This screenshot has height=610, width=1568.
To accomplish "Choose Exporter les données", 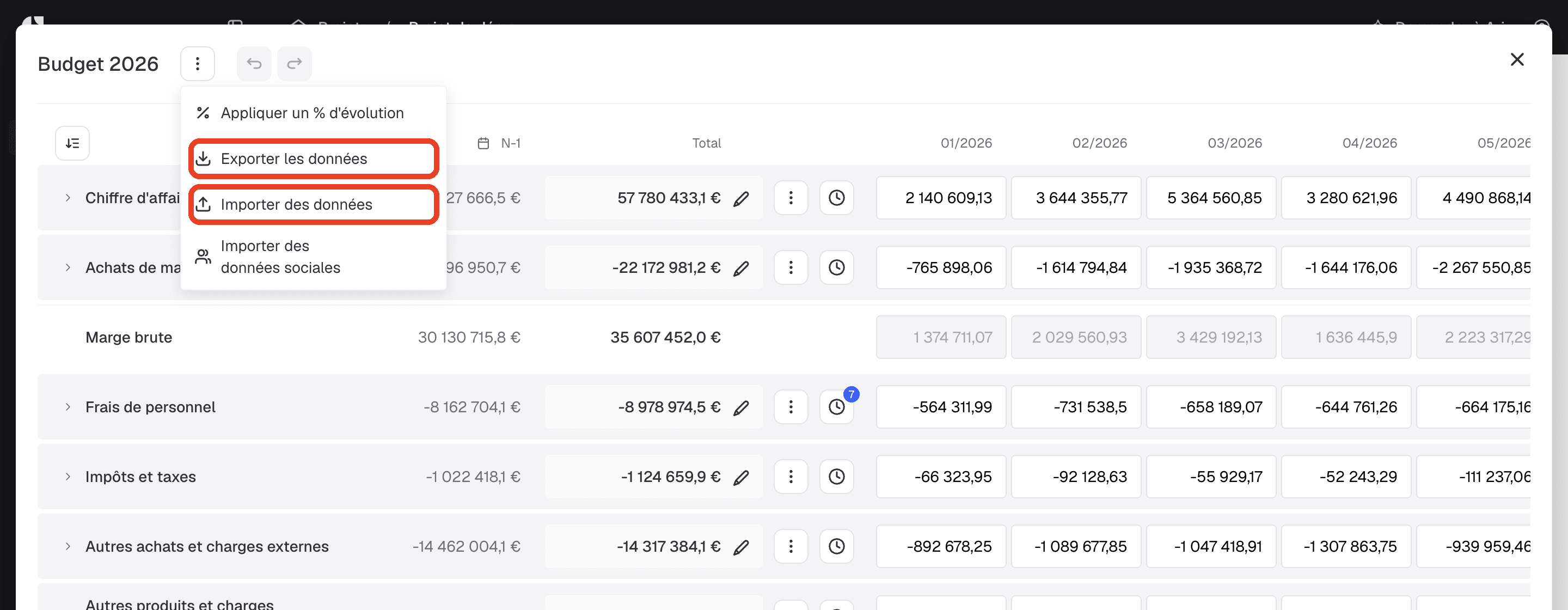I will coord(314,158).
